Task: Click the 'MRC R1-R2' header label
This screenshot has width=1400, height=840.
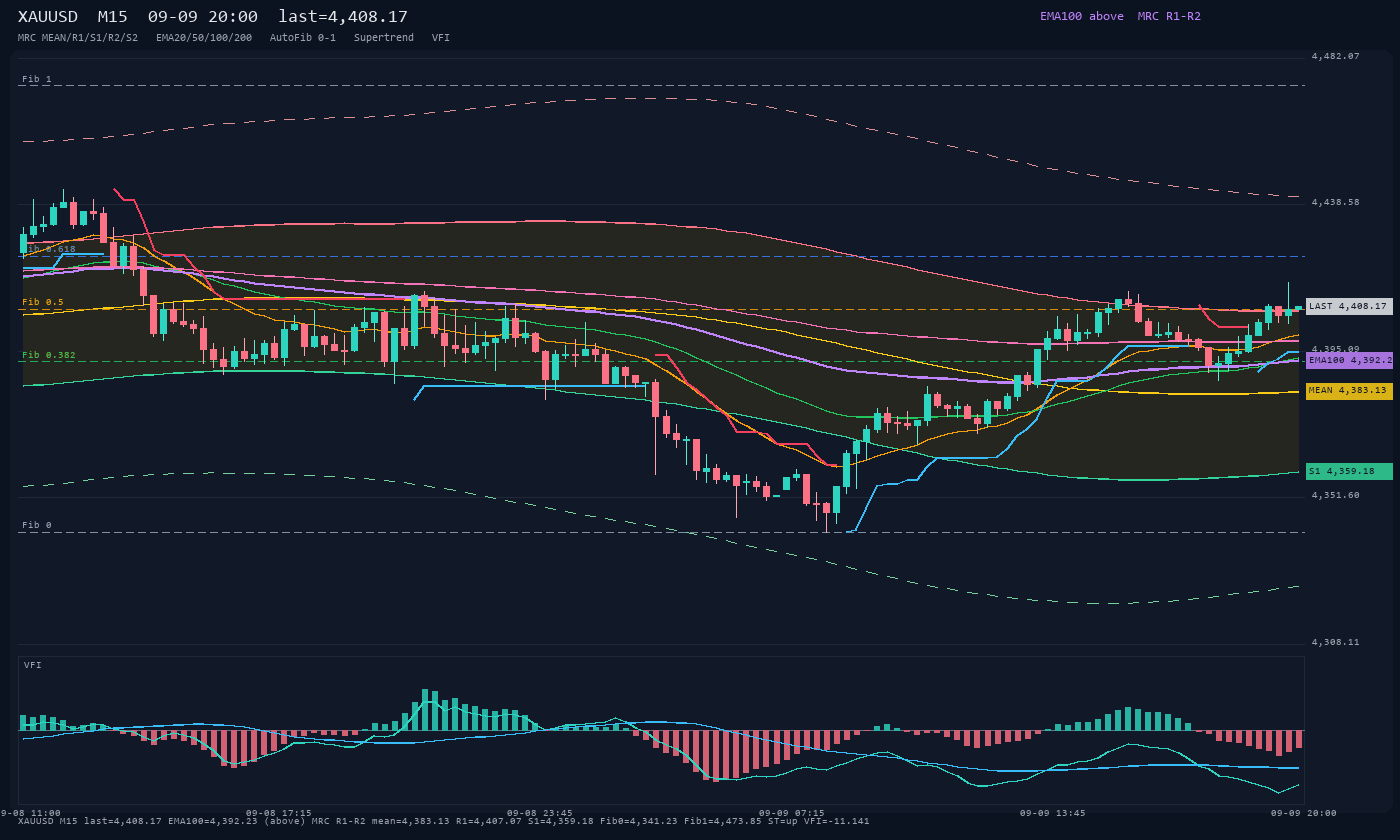Action: pos(1169,16)
